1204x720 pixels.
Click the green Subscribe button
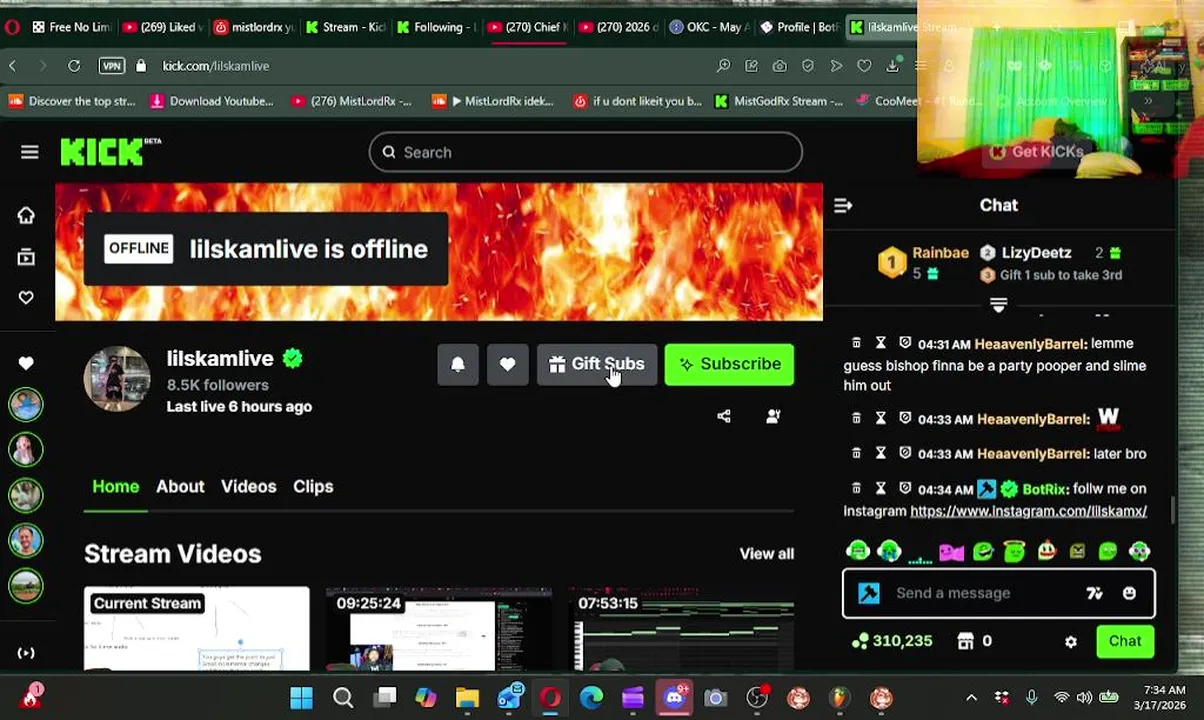(729, 364)
